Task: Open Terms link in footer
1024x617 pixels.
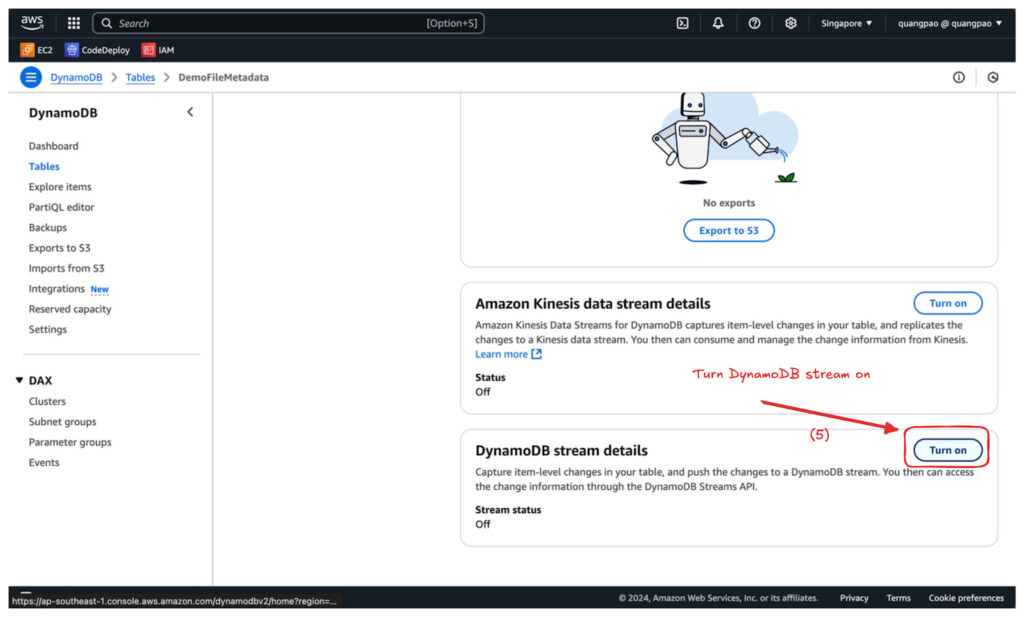Action: coord(899,598)
